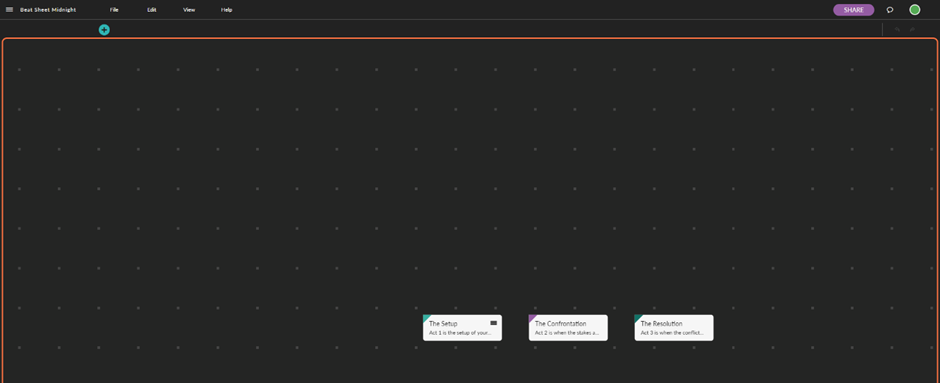Click the redo arrow
The image size is (940, 383).
point(912,29)
